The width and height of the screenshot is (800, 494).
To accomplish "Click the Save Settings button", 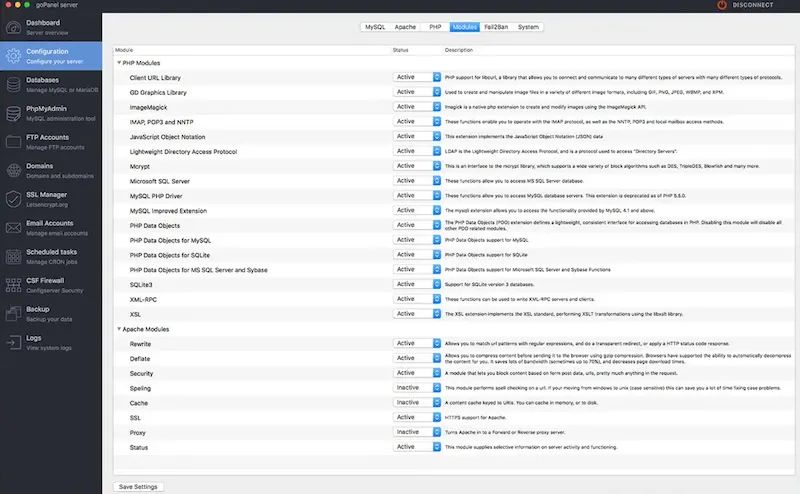I will (x=138, y=487).
